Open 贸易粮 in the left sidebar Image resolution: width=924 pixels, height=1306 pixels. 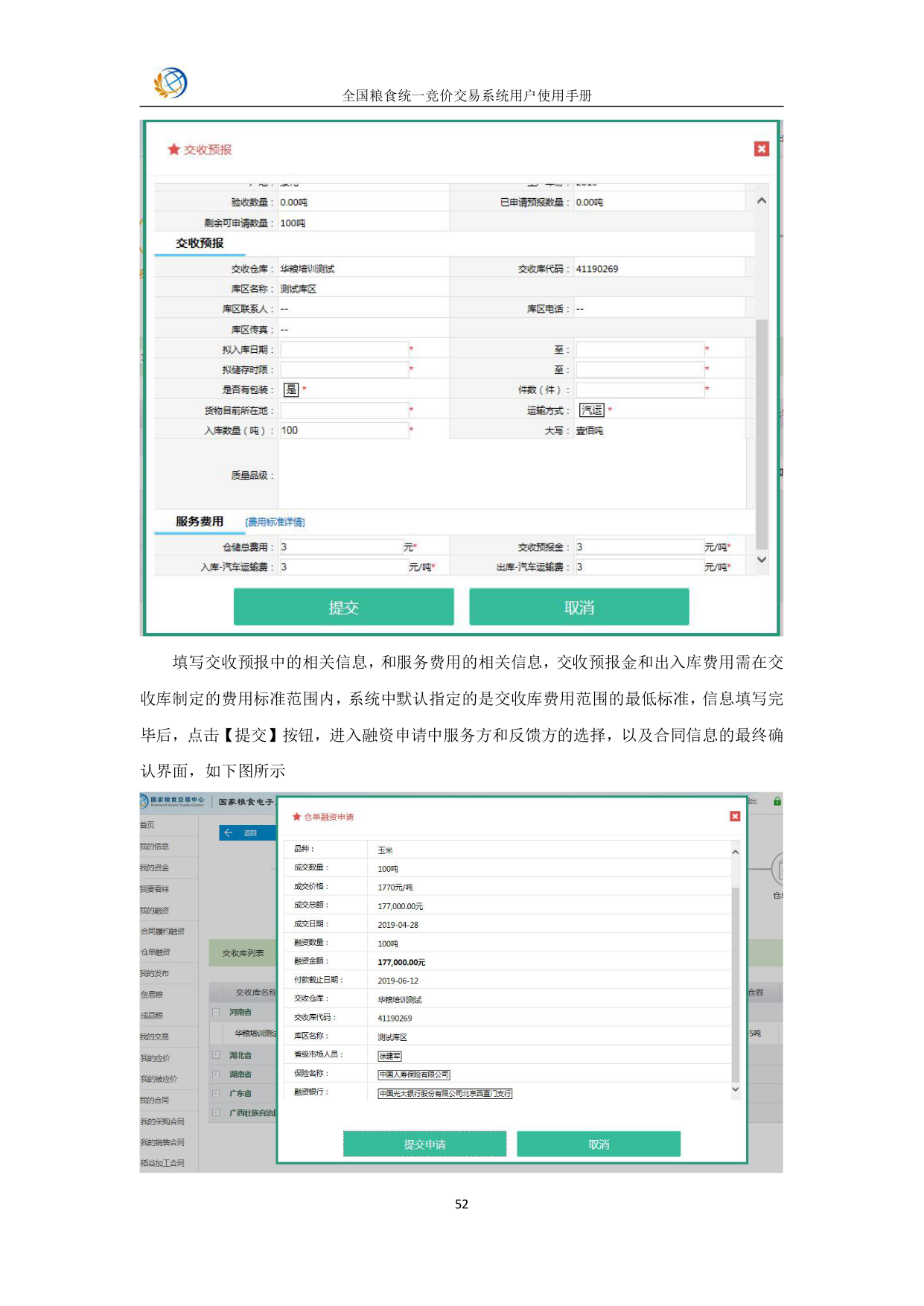[152, 995]
